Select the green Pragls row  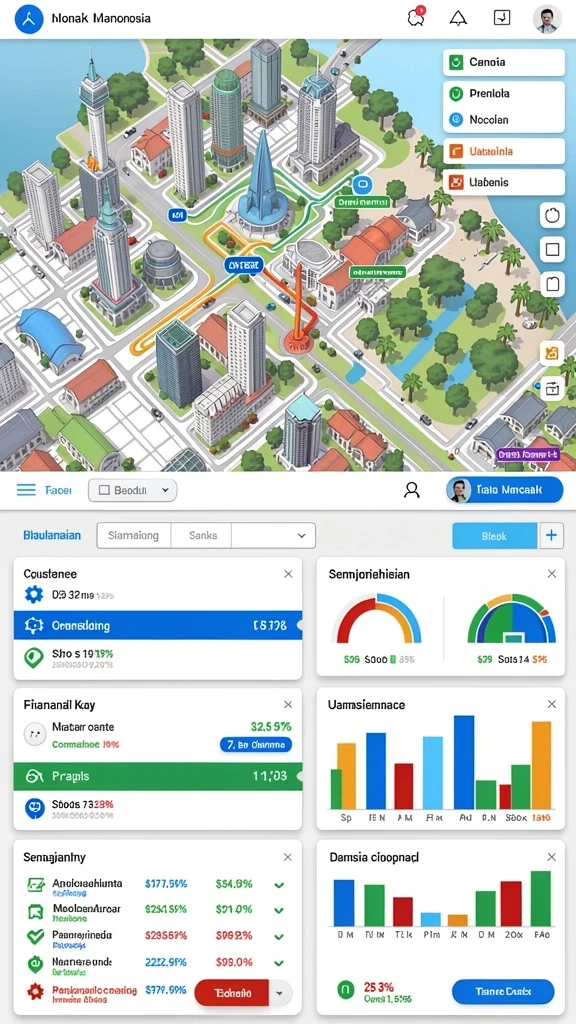click(157, 776)
